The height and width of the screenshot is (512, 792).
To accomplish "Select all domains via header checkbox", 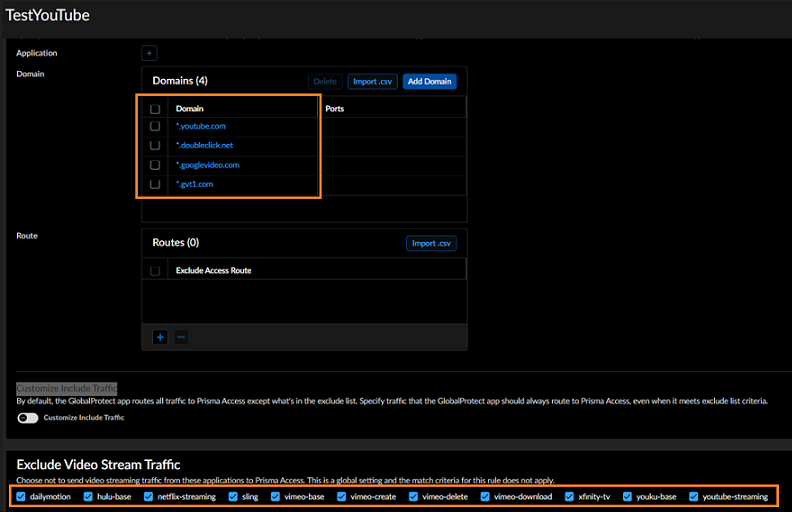I will coord(155,108).
